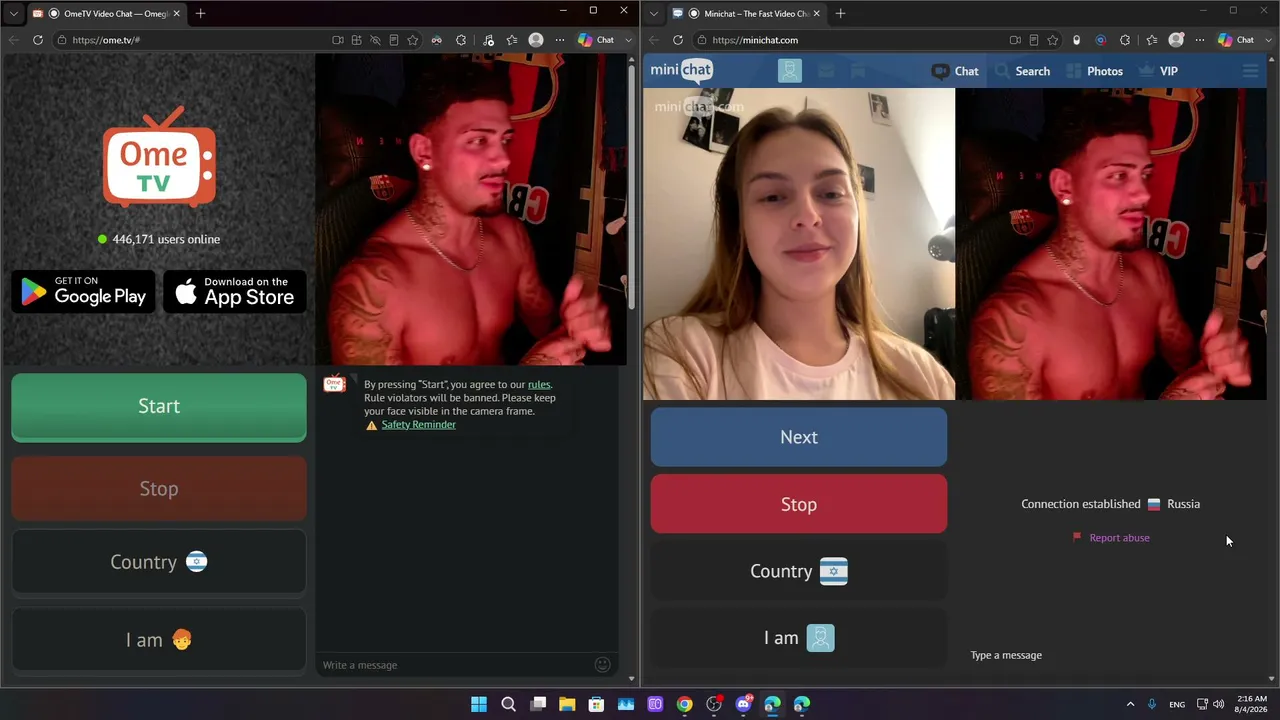Viewport: 1280px width, 720px height.
Task: Click OmeTV page vertical scrollbar
Action: [631, 185]
